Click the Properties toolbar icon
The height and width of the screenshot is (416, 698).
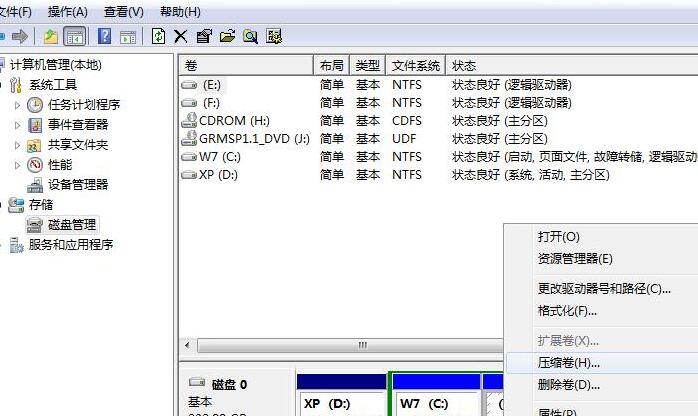coord(204,36)
